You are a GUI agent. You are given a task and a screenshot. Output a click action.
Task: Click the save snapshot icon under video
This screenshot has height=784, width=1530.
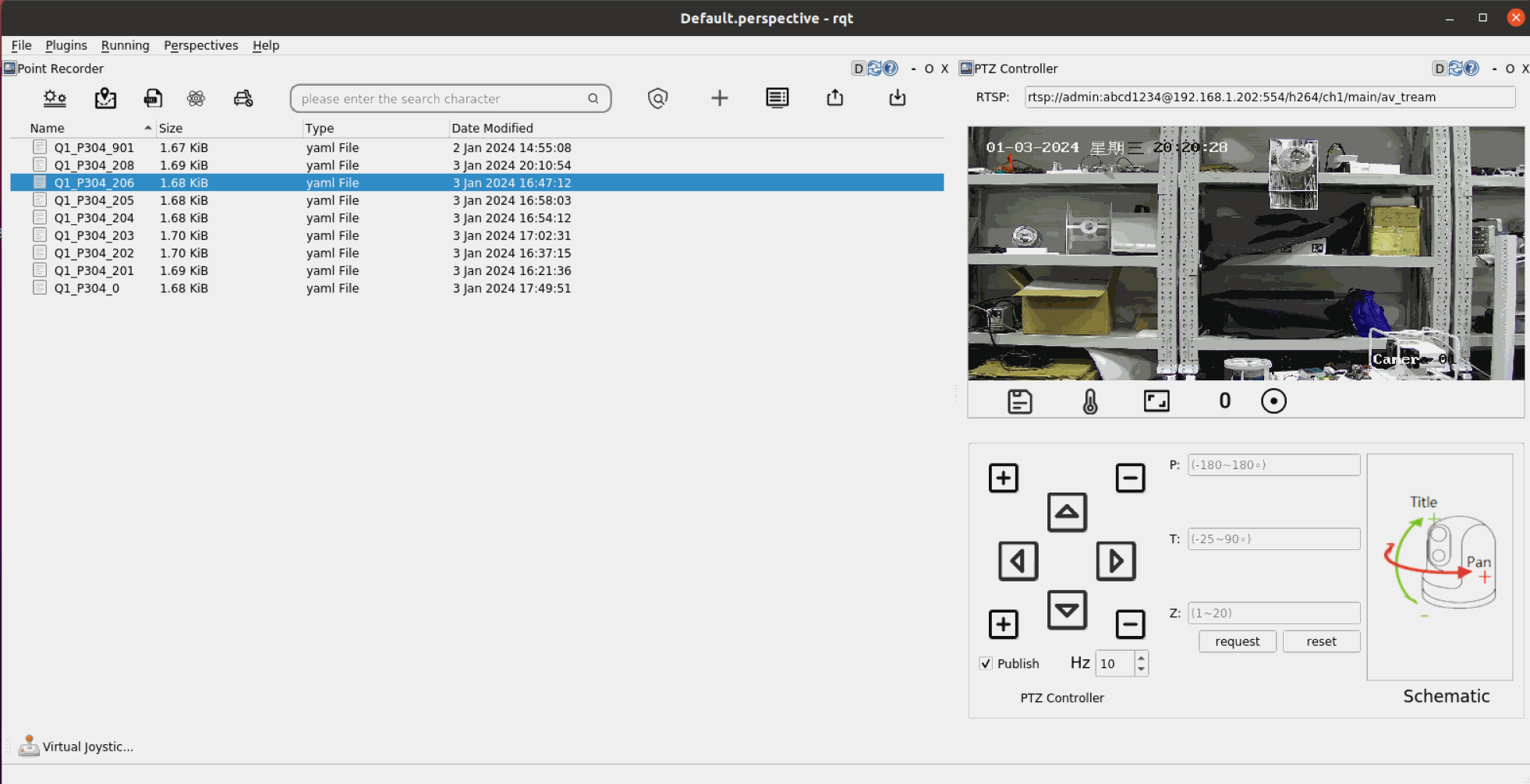tap(1019, 401)
